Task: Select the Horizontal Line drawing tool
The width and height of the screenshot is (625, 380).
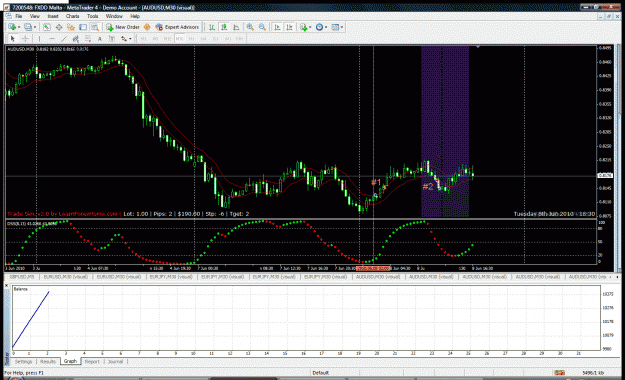Action: (52, 39)
